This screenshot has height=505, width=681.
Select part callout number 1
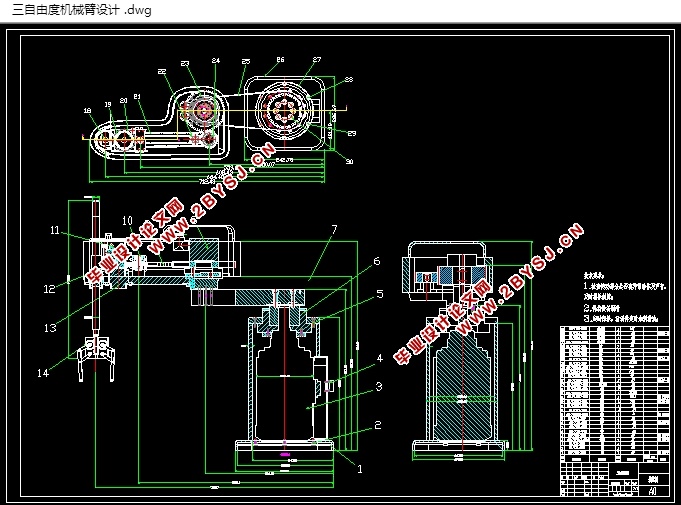click(360, 469)
